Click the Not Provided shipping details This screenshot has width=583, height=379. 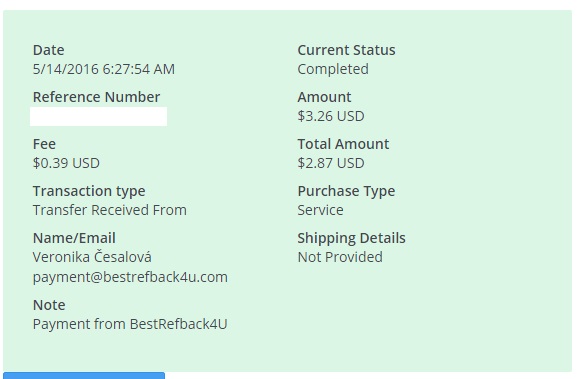coord(340,257)
